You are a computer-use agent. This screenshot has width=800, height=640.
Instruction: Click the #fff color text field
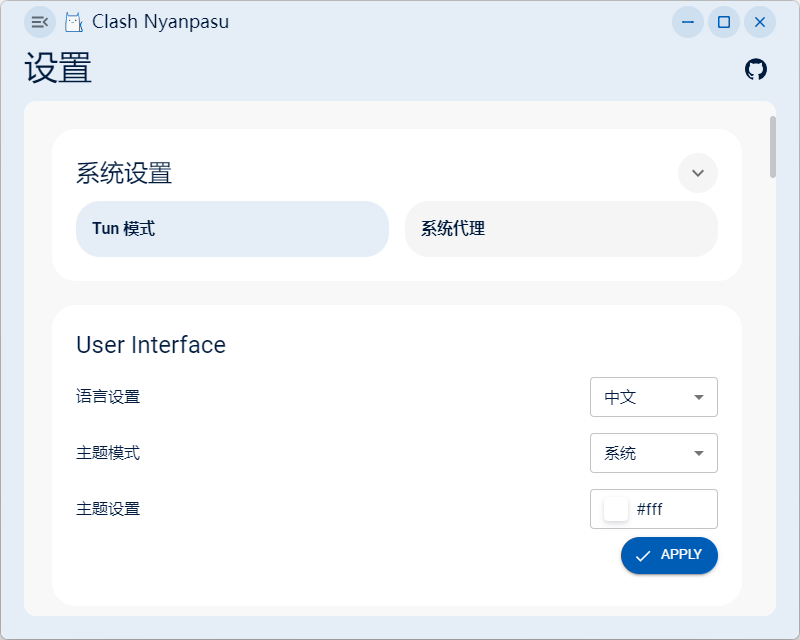coord(654,509)
